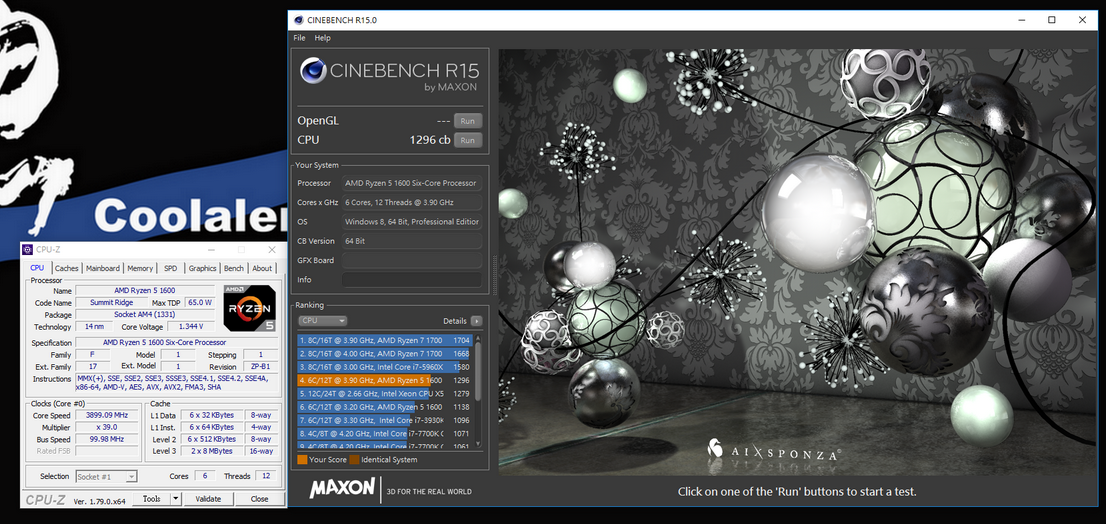Open the Socket #1 selection dropdown
The height and width of the screenshot is (524, 1106).
coord(107,477)
